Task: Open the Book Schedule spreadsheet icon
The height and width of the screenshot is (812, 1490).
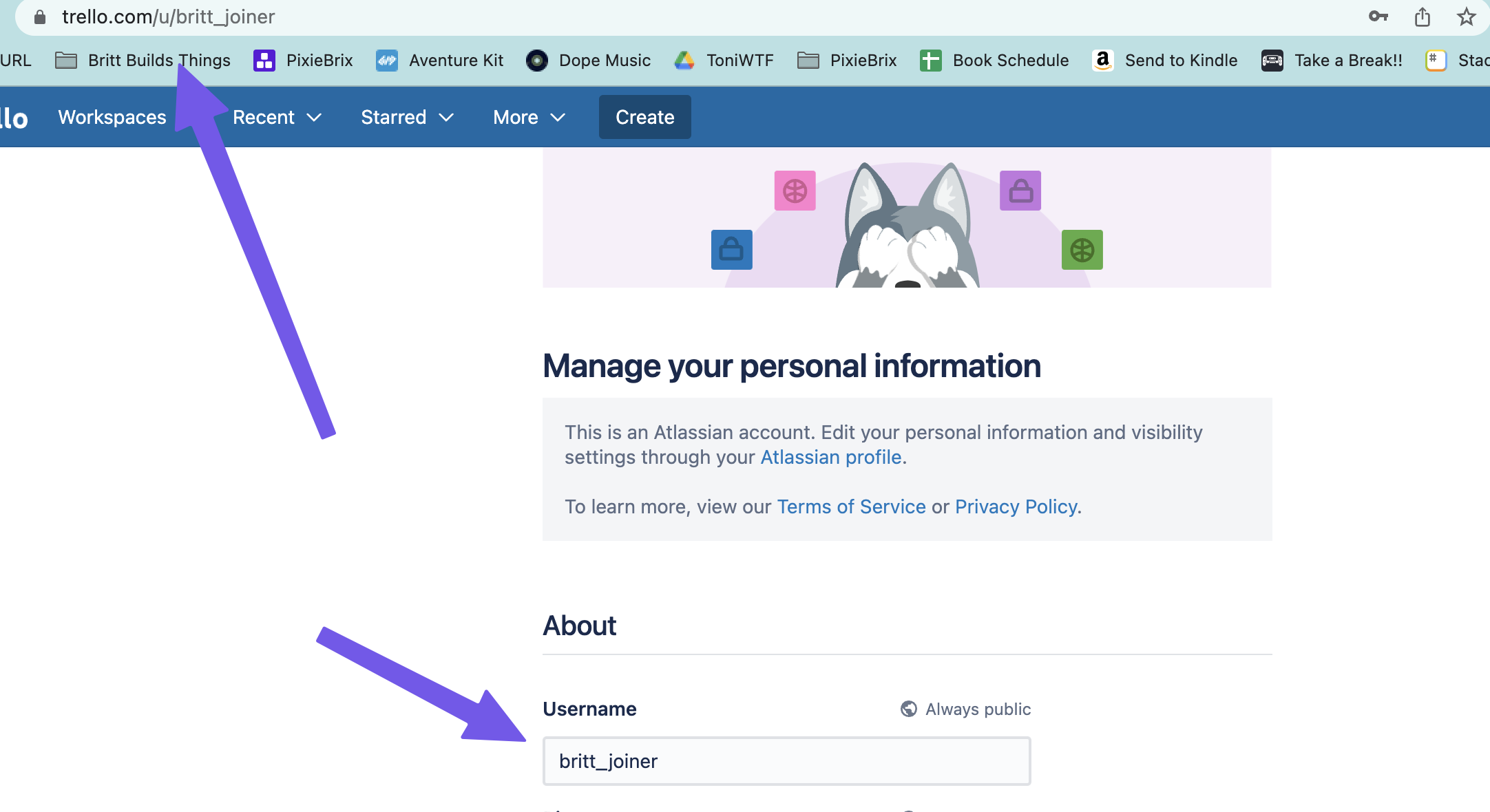Action: pos(930,61)
